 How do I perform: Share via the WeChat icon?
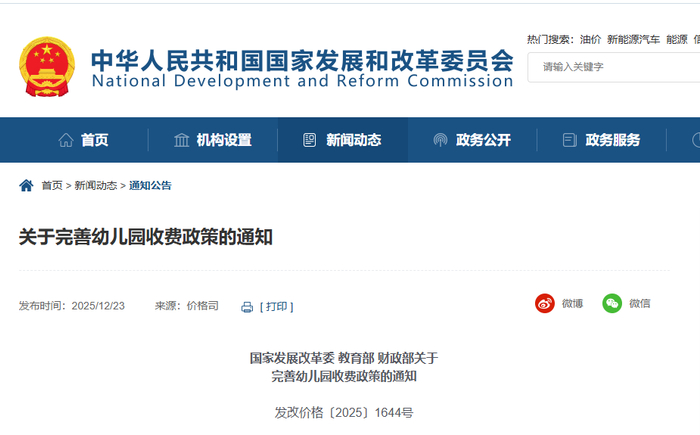(612, 304)
